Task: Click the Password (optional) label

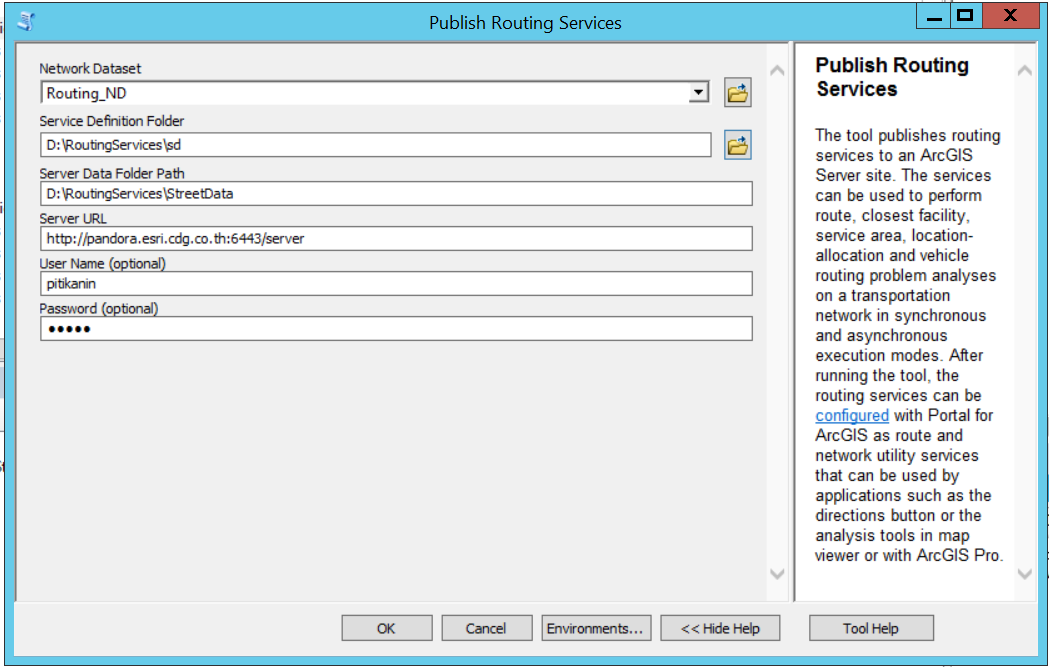Action: [x=99, y=308]
